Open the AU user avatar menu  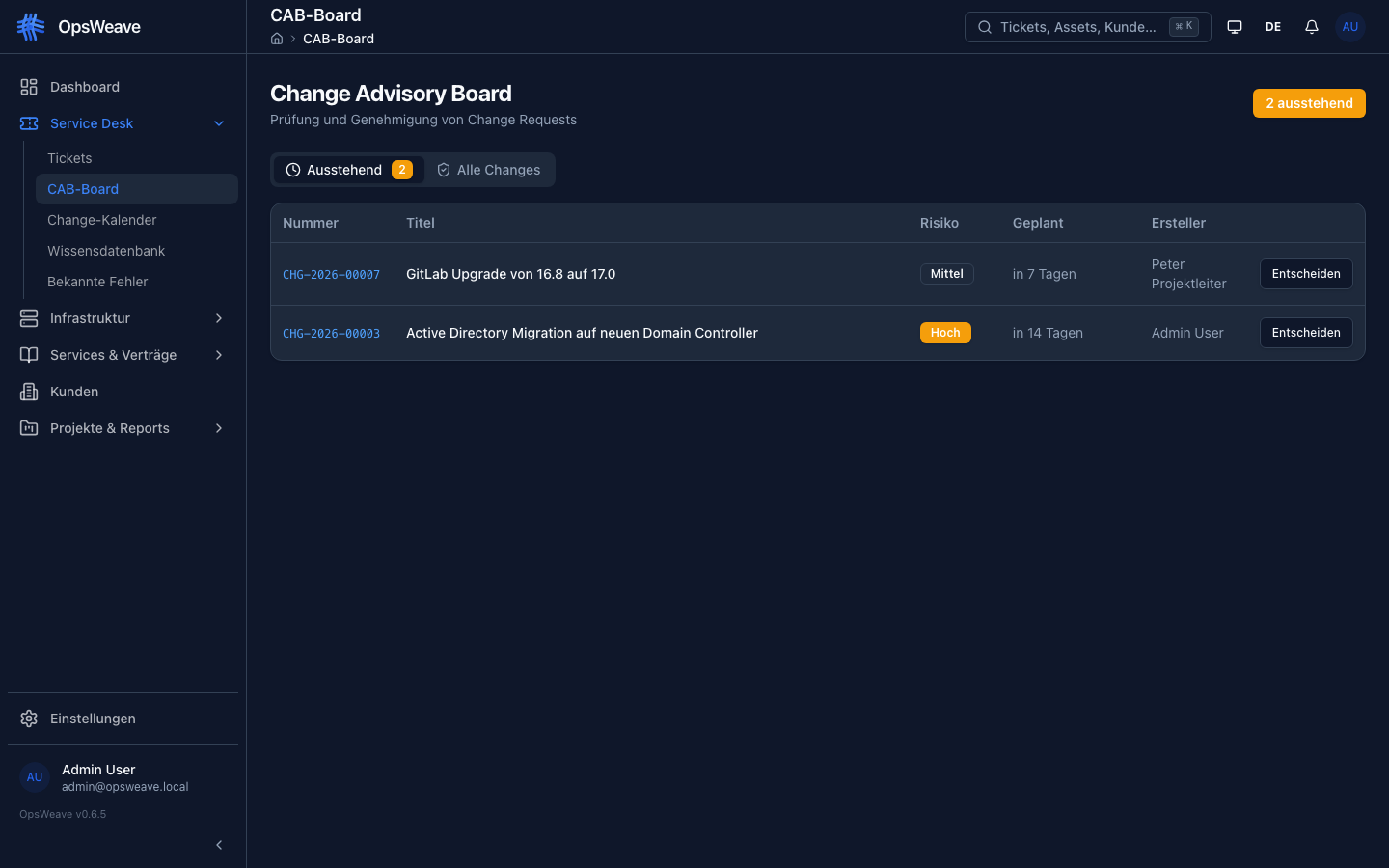tap(1350, 26)
